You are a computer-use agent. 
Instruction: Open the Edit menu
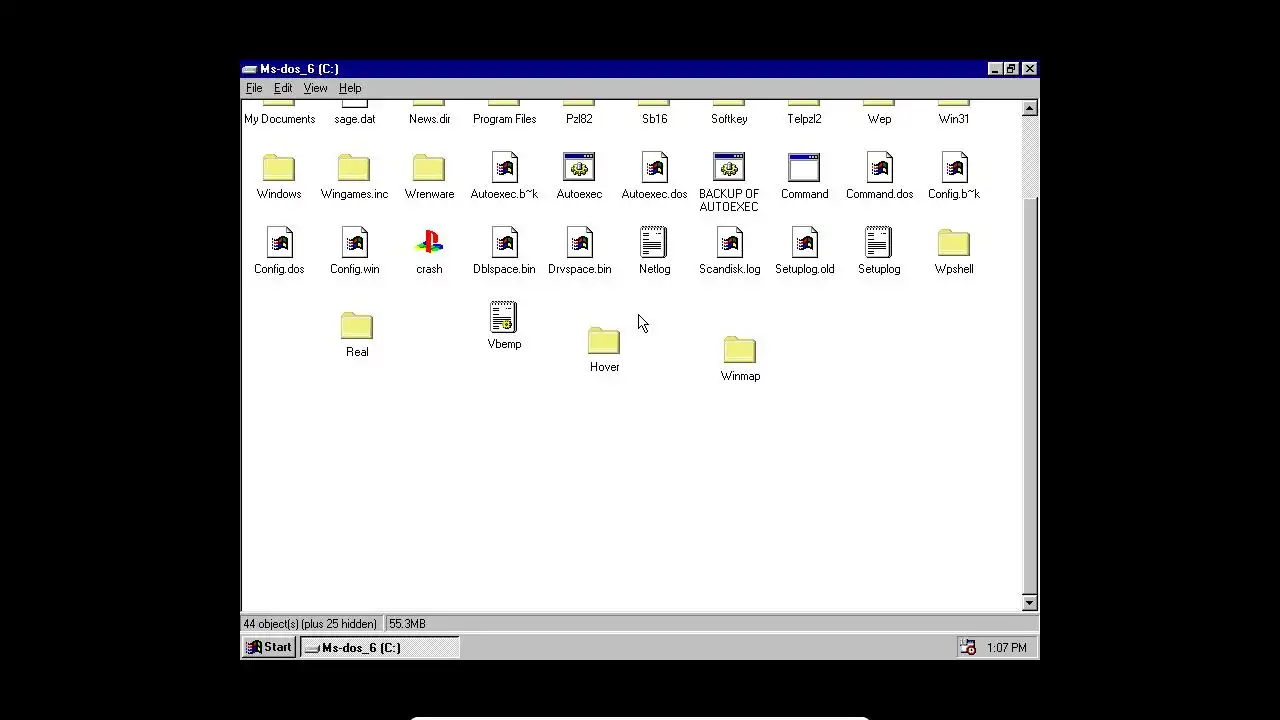tap(283, 88)
